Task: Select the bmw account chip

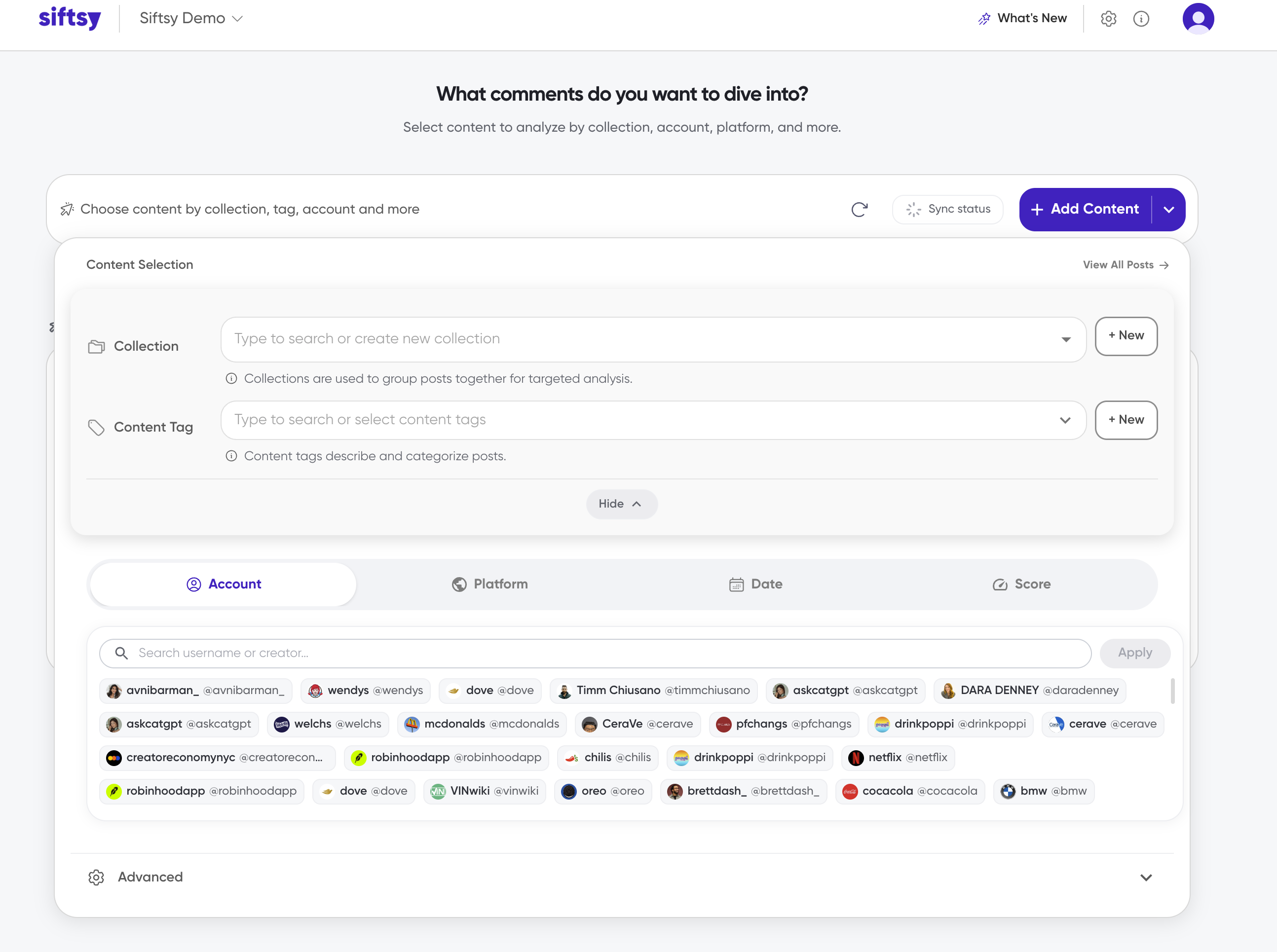Action: coord(1043,791)
